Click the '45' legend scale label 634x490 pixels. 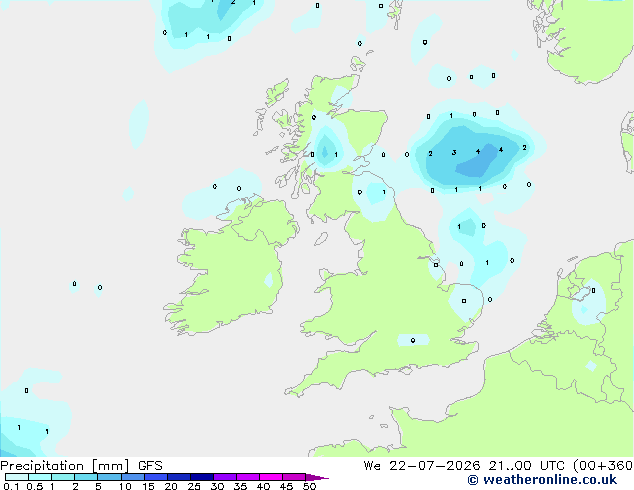coord(286,486)
